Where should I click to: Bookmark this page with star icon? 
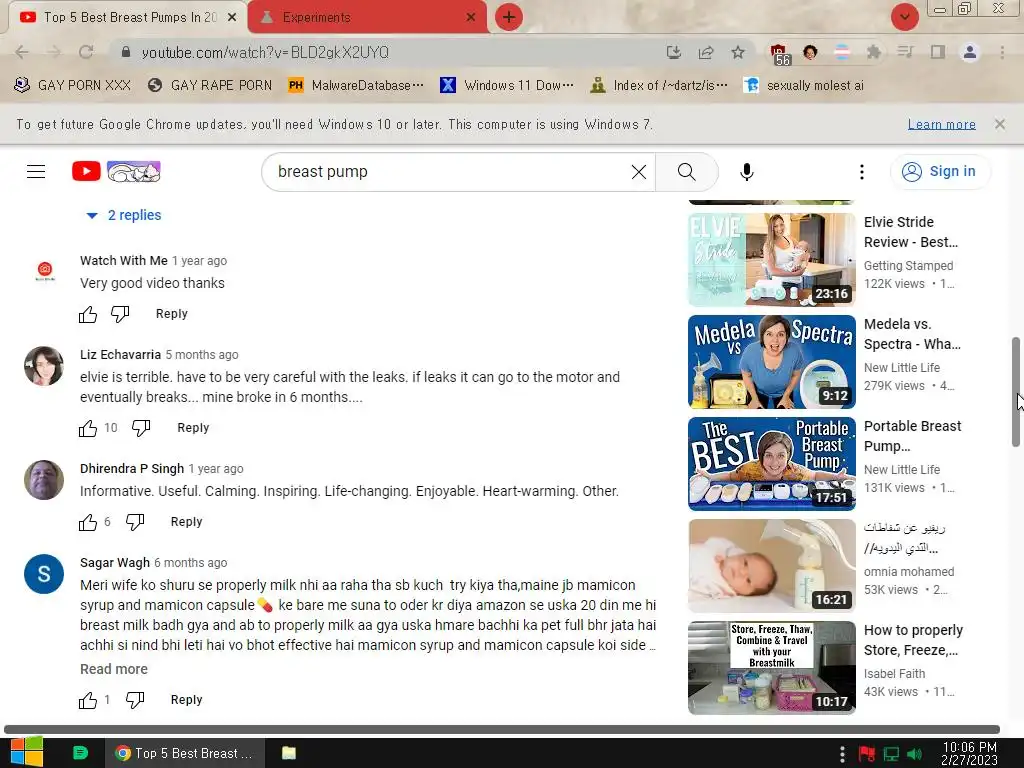738,52
